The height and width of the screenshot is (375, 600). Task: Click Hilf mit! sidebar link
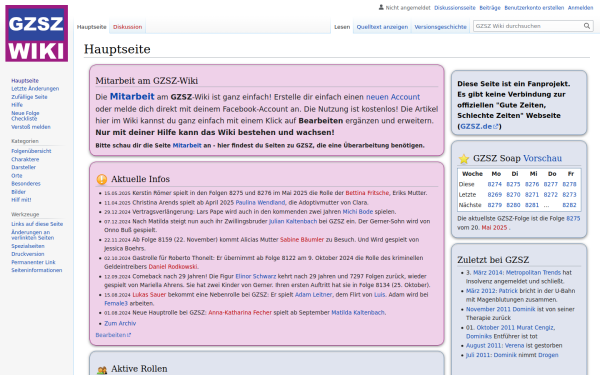point(21,200)
